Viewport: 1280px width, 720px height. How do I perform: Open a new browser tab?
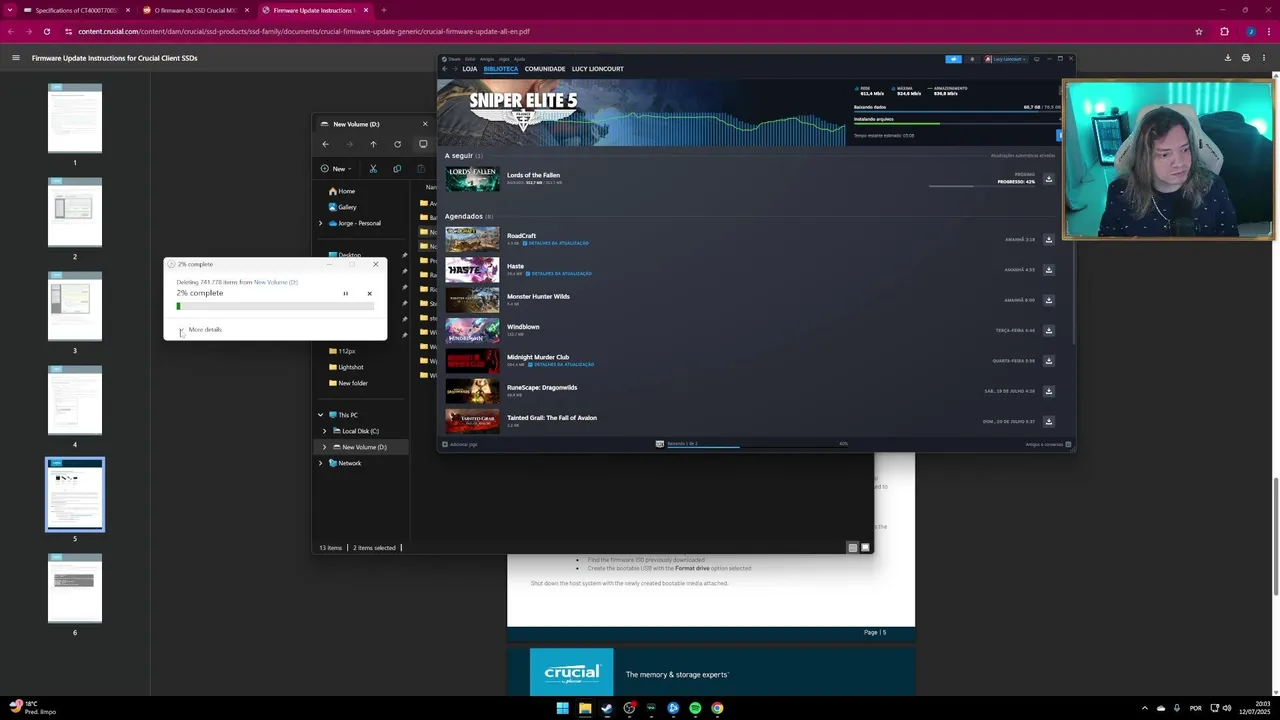tap(383, 10)
